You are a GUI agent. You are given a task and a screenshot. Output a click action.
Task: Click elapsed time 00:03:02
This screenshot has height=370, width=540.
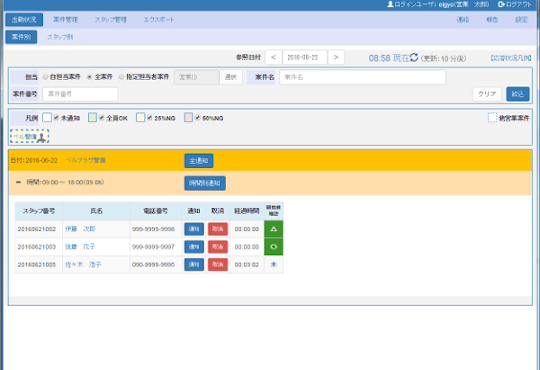247,265
